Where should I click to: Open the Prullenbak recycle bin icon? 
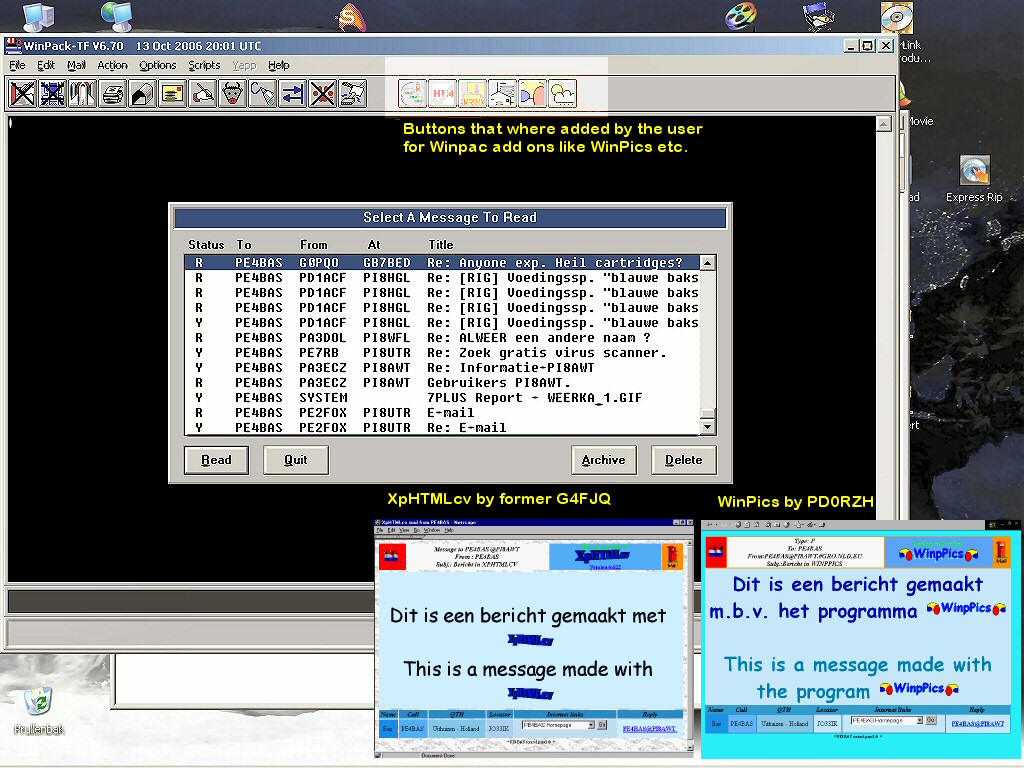(39, 710)
